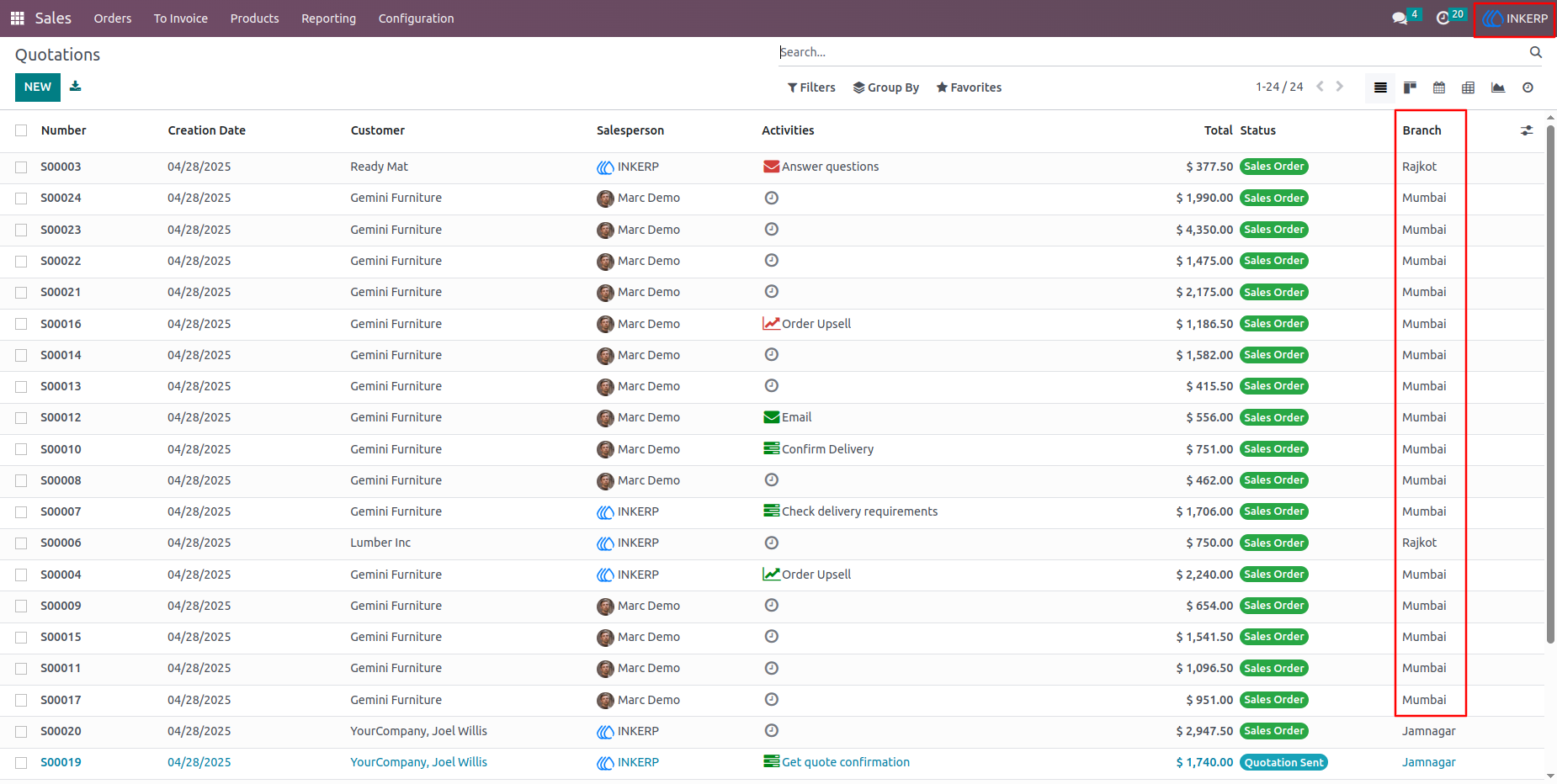Click the Quotation Sent status badge for S00019

1284,762
